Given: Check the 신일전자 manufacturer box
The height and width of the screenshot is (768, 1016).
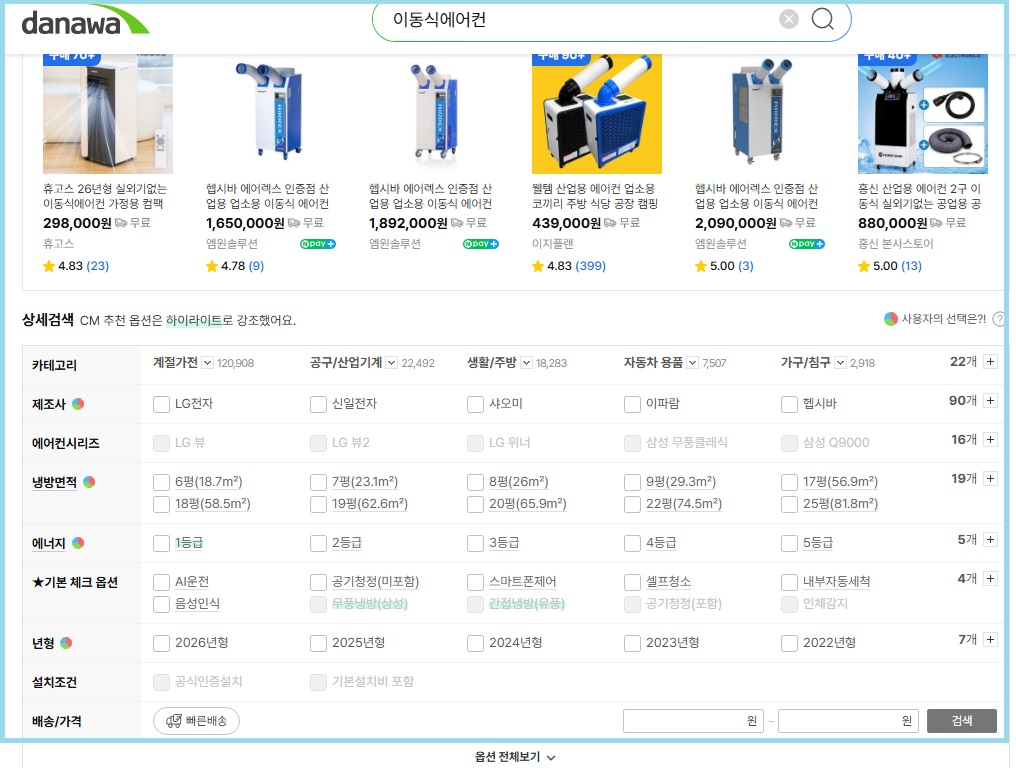Looking at the screenshot, I should coord(318,404).
